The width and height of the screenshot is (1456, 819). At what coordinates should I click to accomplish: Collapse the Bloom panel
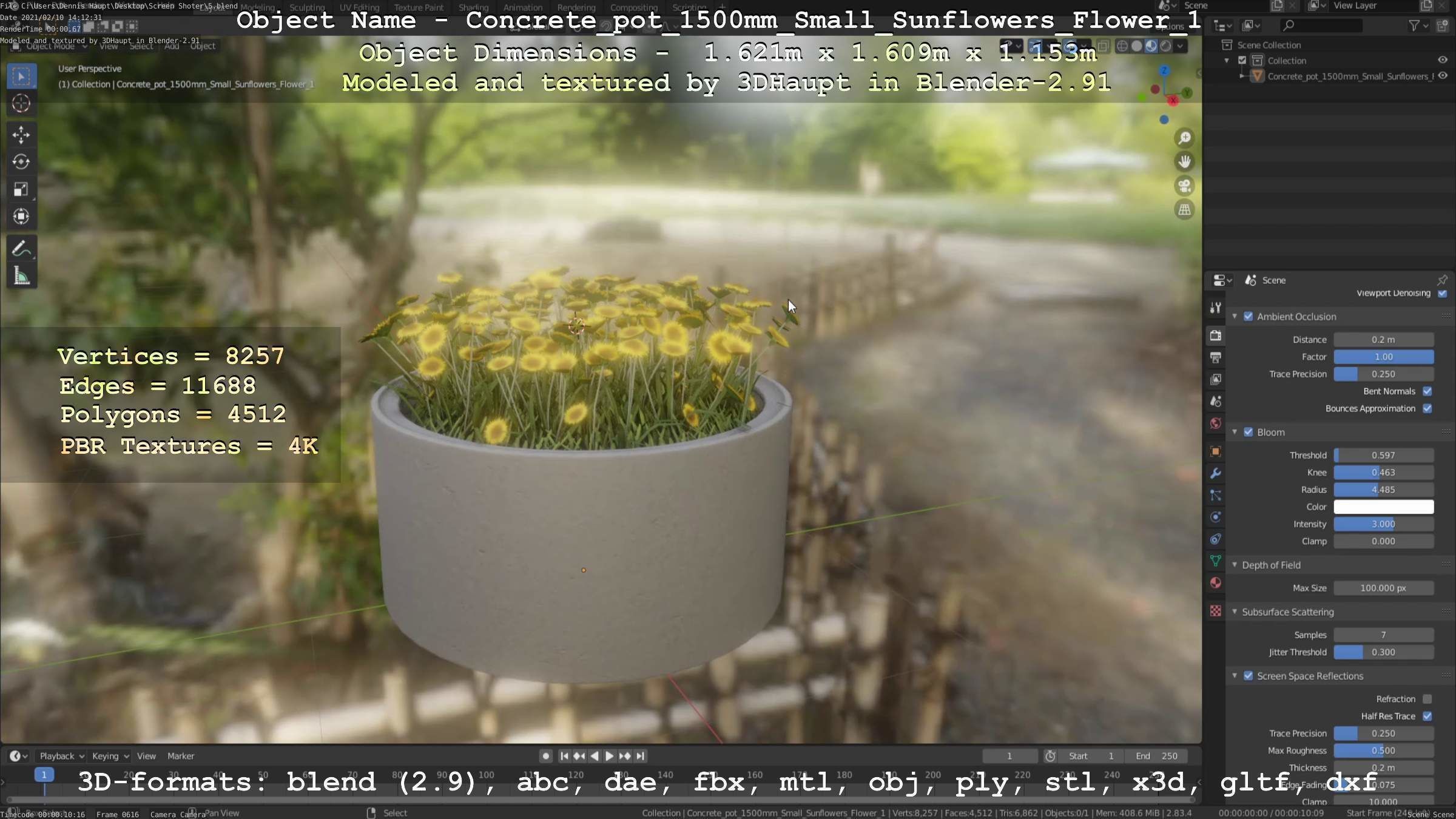click(x=1234, y=432)
